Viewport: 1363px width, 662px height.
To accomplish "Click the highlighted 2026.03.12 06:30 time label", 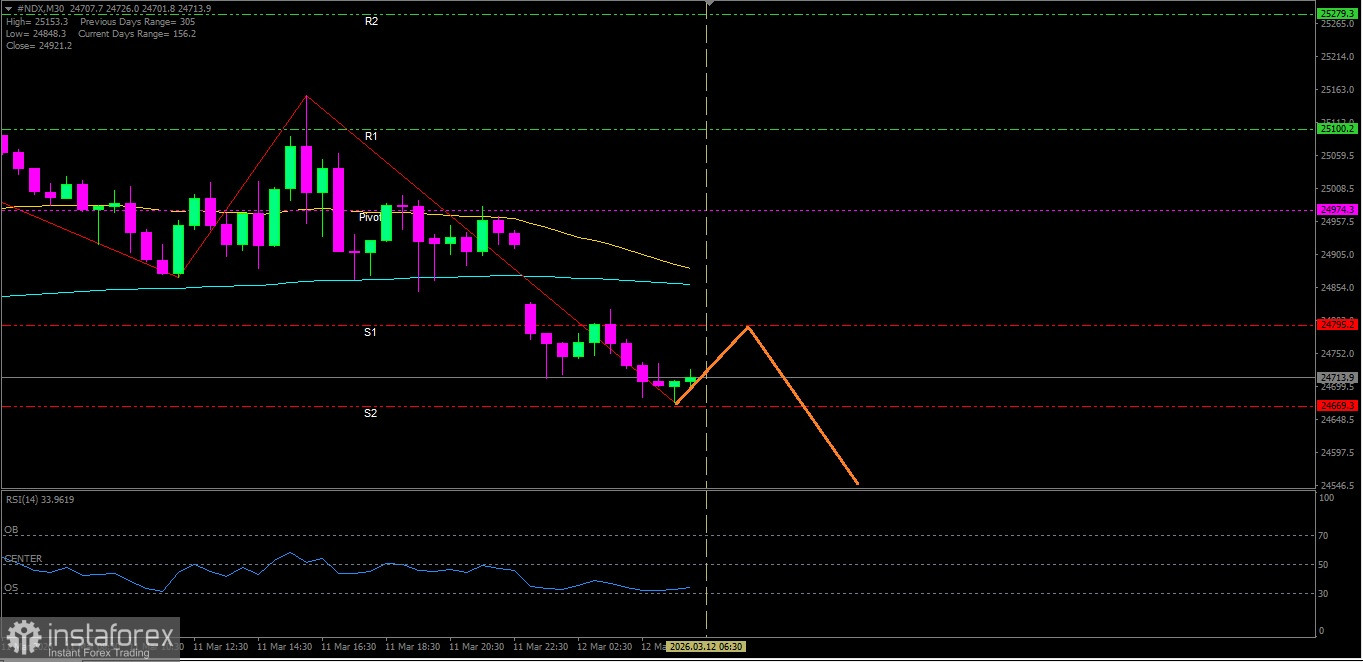I will coord(707,647).
